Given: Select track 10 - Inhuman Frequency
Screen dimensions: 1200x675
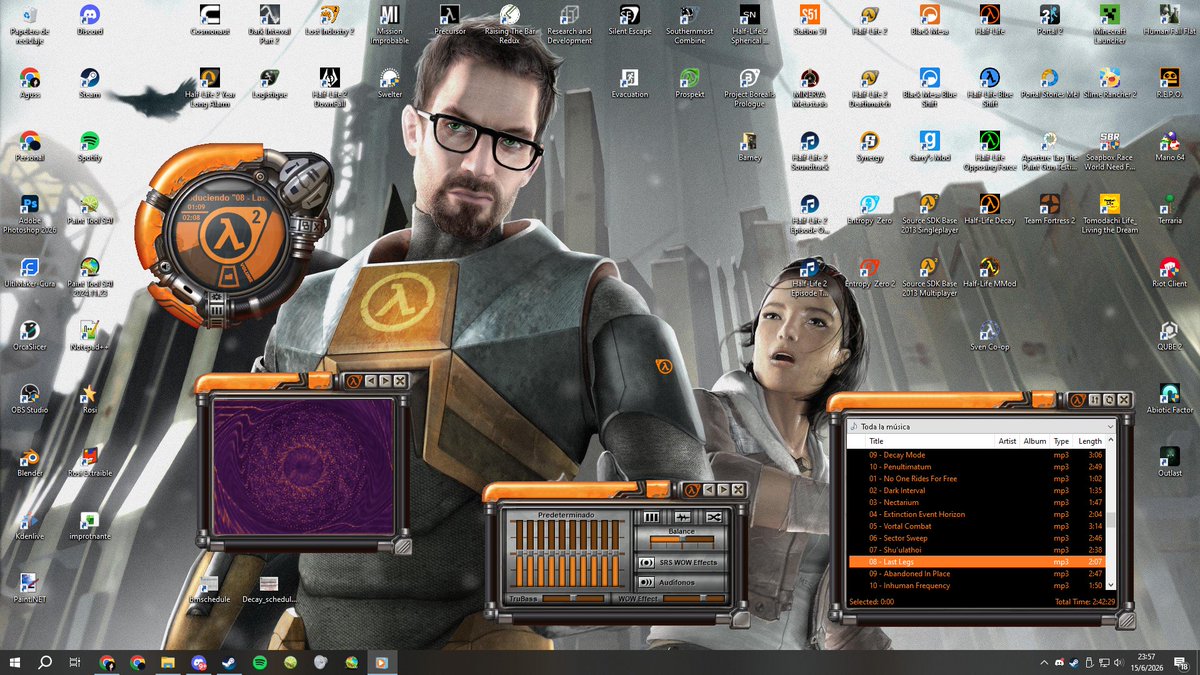Looking at the screenshot, I should [975, 586].
